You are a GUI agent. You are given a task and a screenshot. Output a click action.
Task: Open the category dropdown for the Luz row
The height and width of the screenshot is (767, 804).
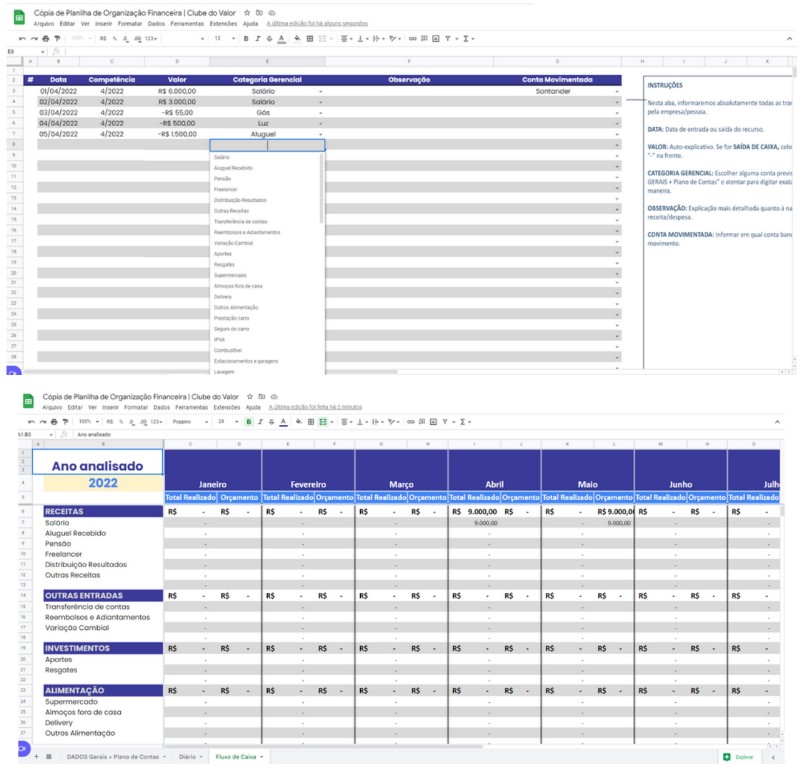click(320, 124)
